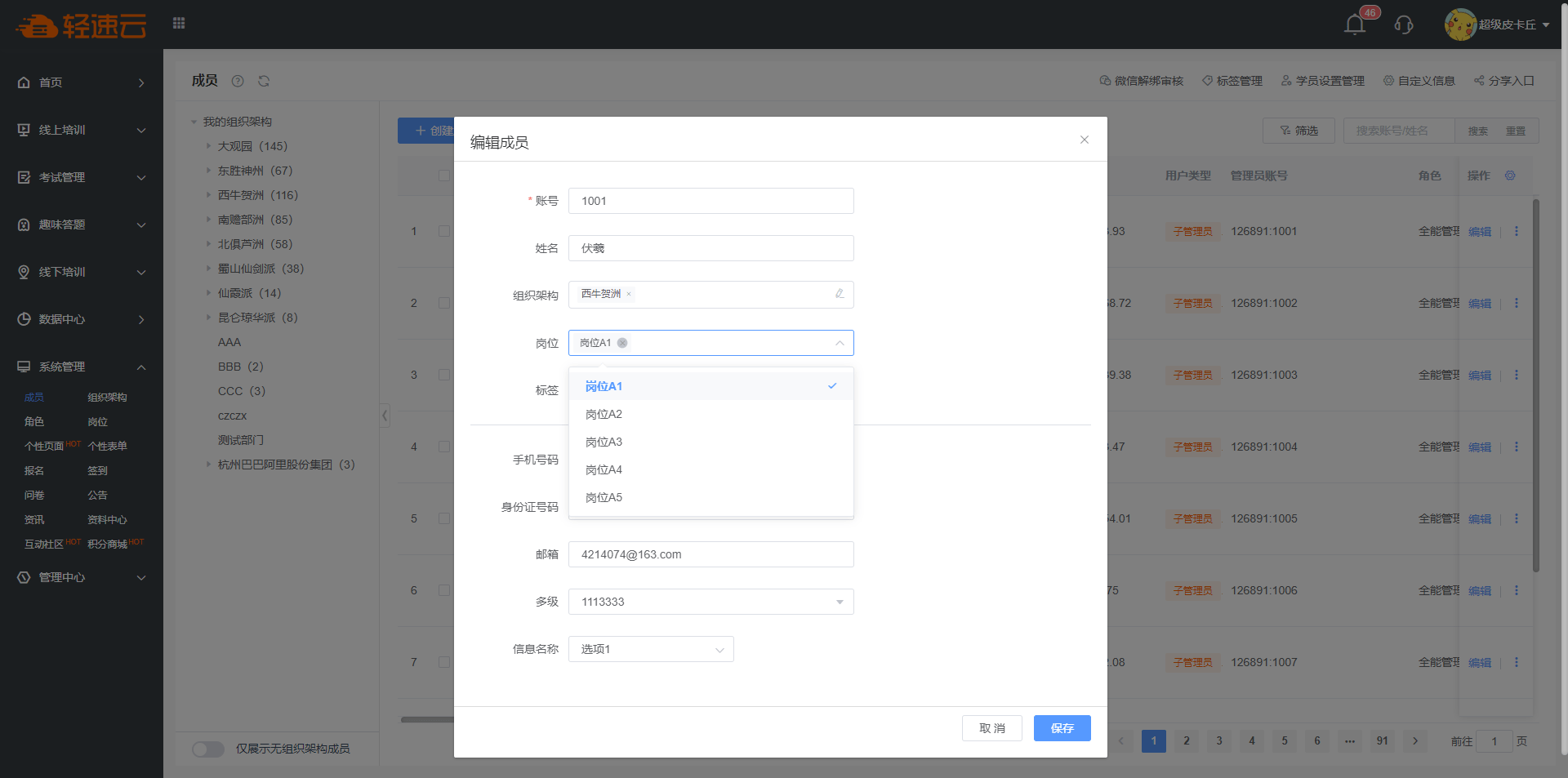The image size is (1568, 778).
Task: Tick the checkbox for table row 1
Action: tap(443, 231)
